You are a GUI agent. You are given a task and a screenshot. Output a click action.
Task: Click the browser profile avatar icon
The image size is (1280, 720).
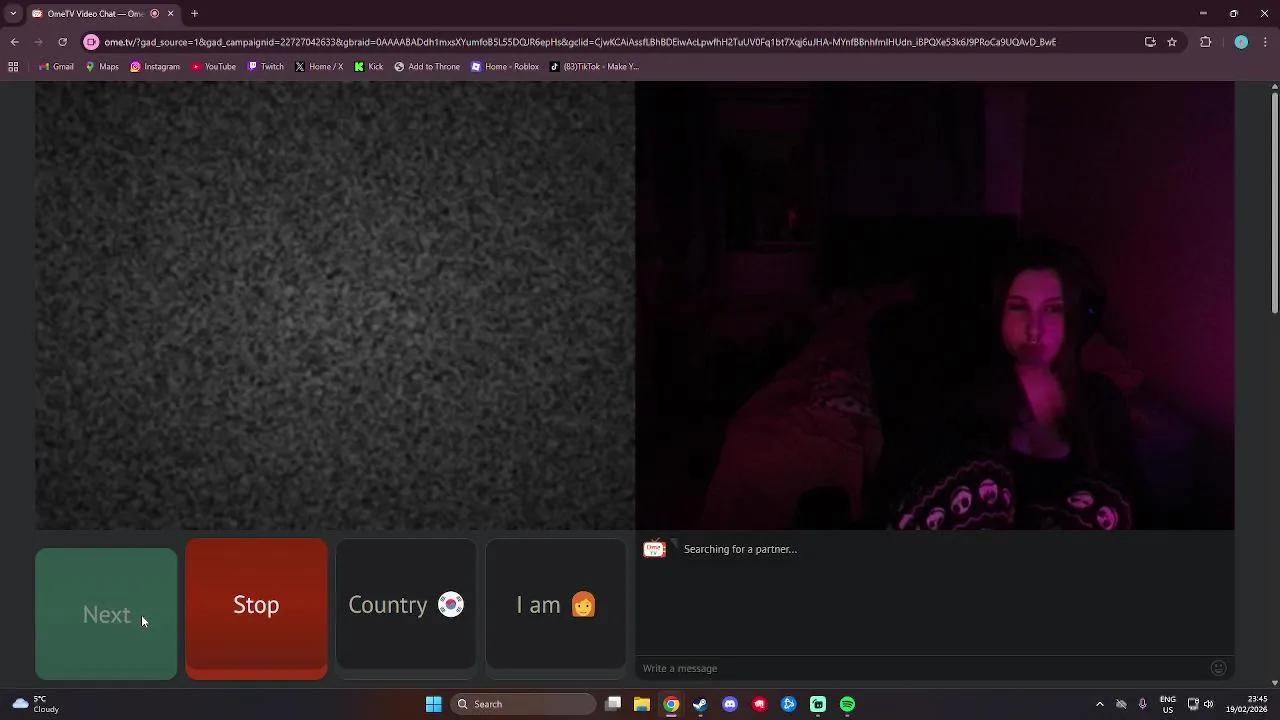[1242, 42]
